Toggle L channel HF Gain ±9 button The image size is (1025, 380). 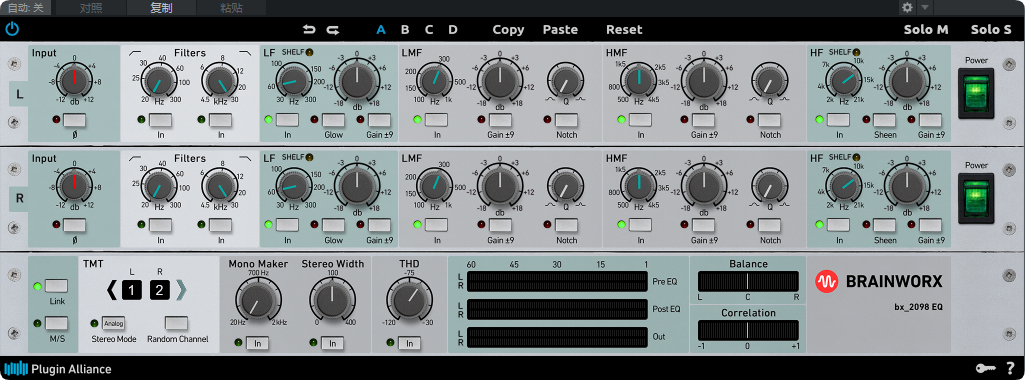[x=930, y=120]
